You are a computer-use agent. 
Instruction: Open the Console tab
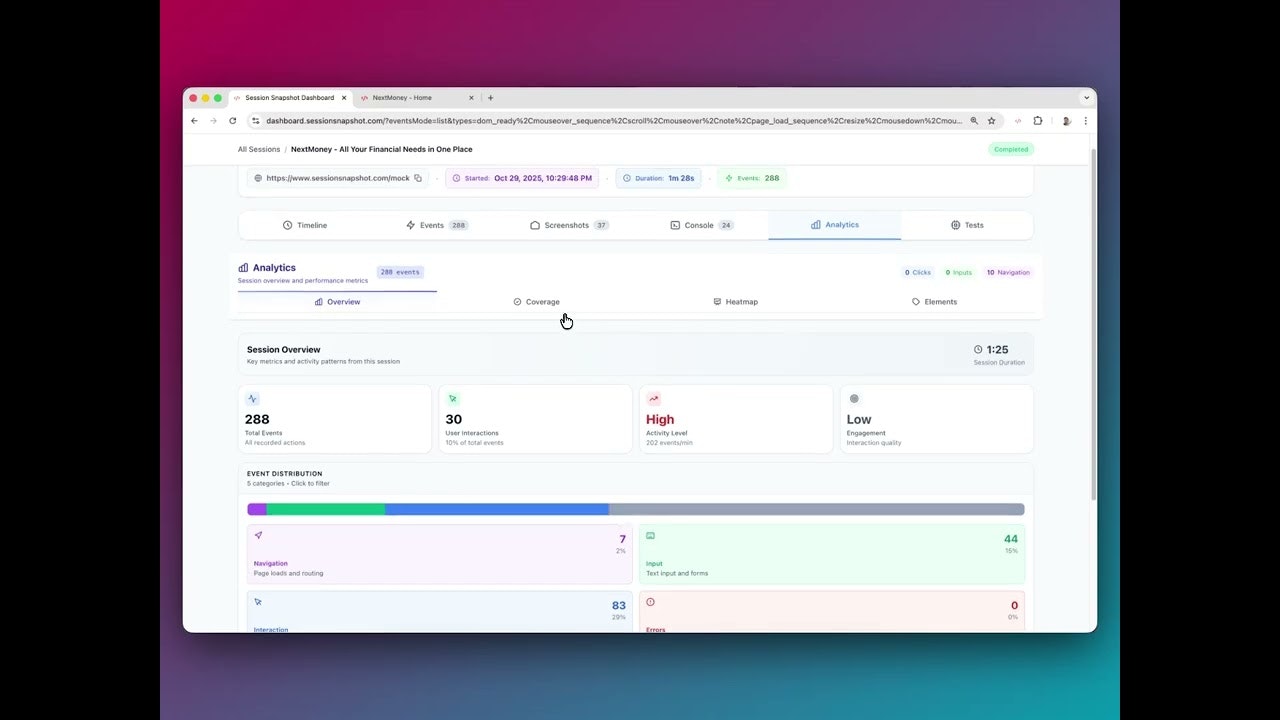[x=702, y=225]
